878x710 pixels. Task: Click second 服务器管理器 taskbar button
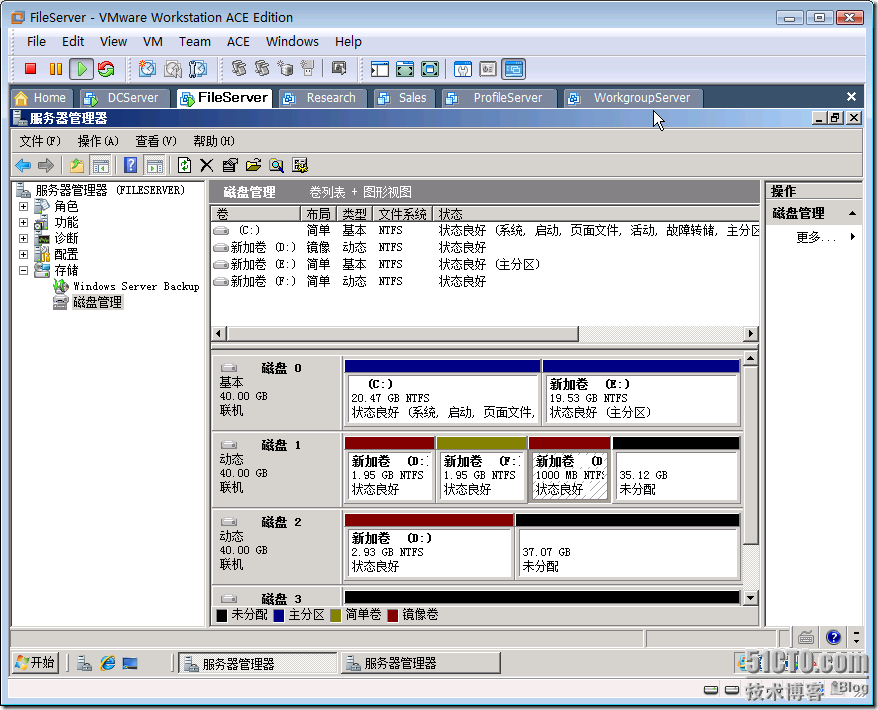coord(421,664)
